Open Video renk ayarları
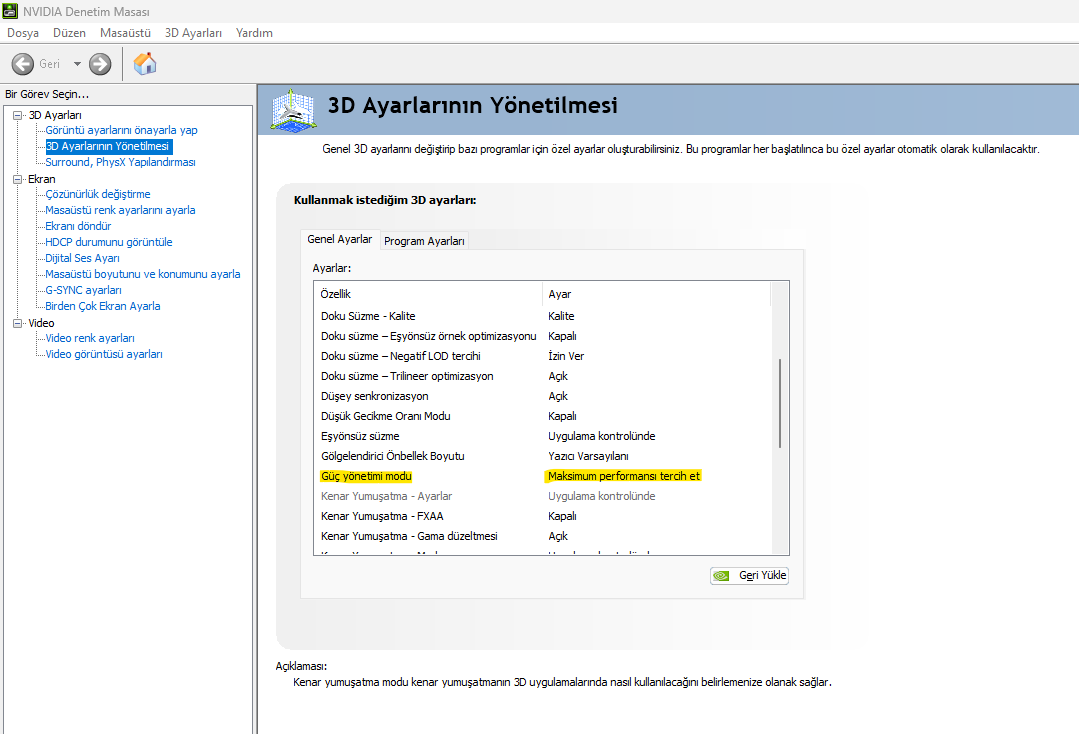The image size is (1079, 734). [x=90, y=338]
